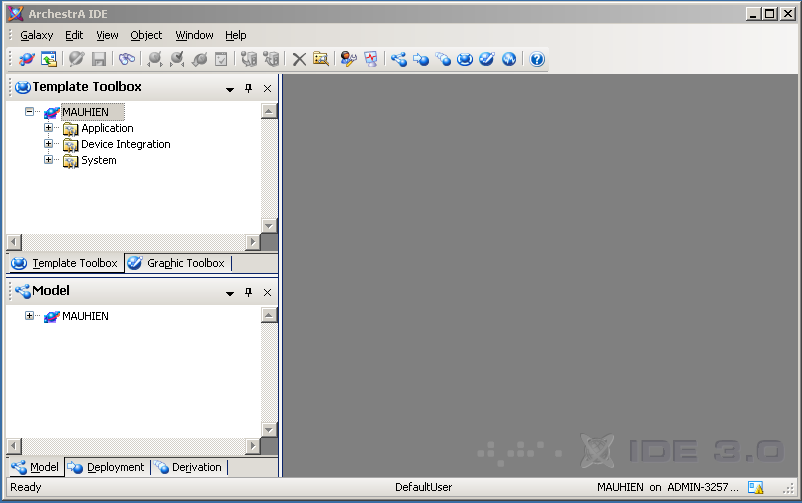
Task: Collapse the MAUHIEN node in Template Toolbox
Action: 30,112
